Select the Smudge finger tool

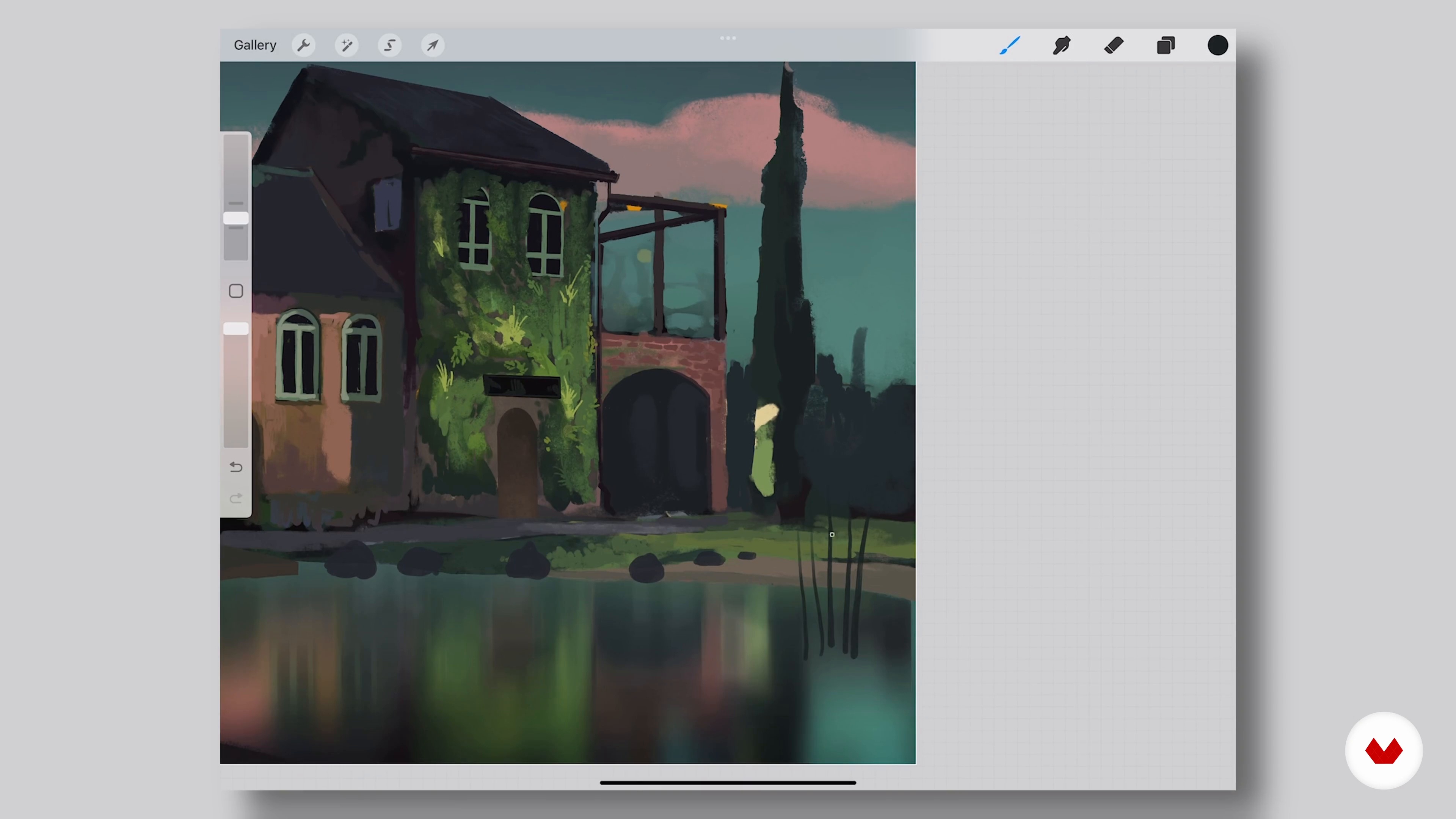point(1062,45)
